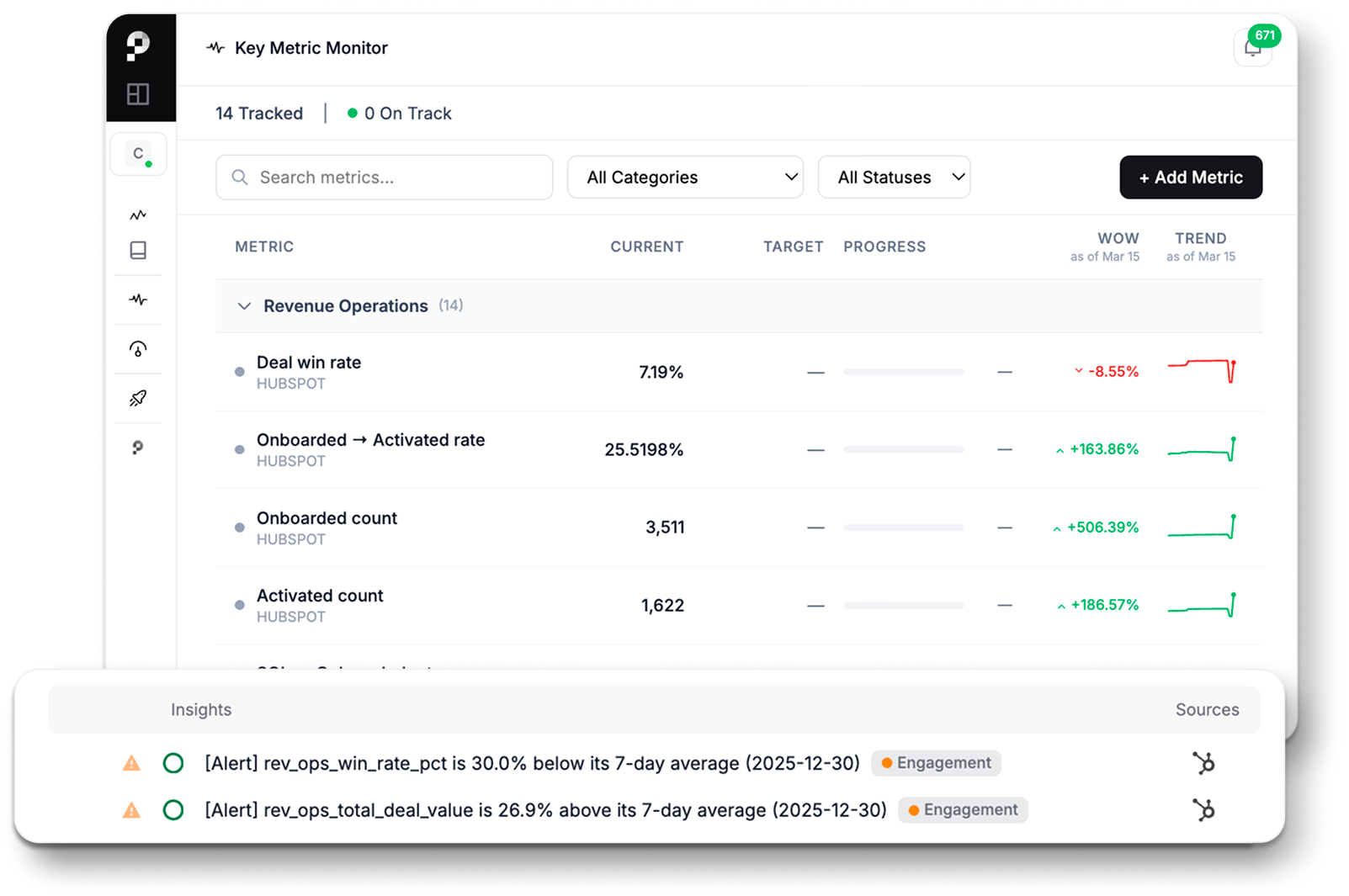Open the All Categories dropdown

pos(685,177)
